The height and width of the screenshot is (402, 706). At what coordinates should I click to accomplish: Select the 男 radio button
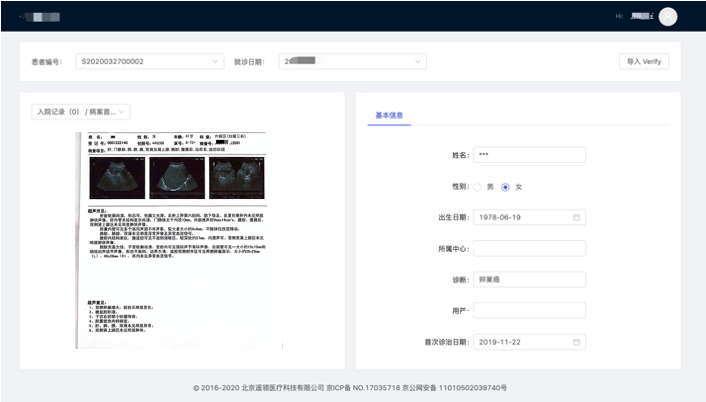pyautogui.click(x=478, y=187)
